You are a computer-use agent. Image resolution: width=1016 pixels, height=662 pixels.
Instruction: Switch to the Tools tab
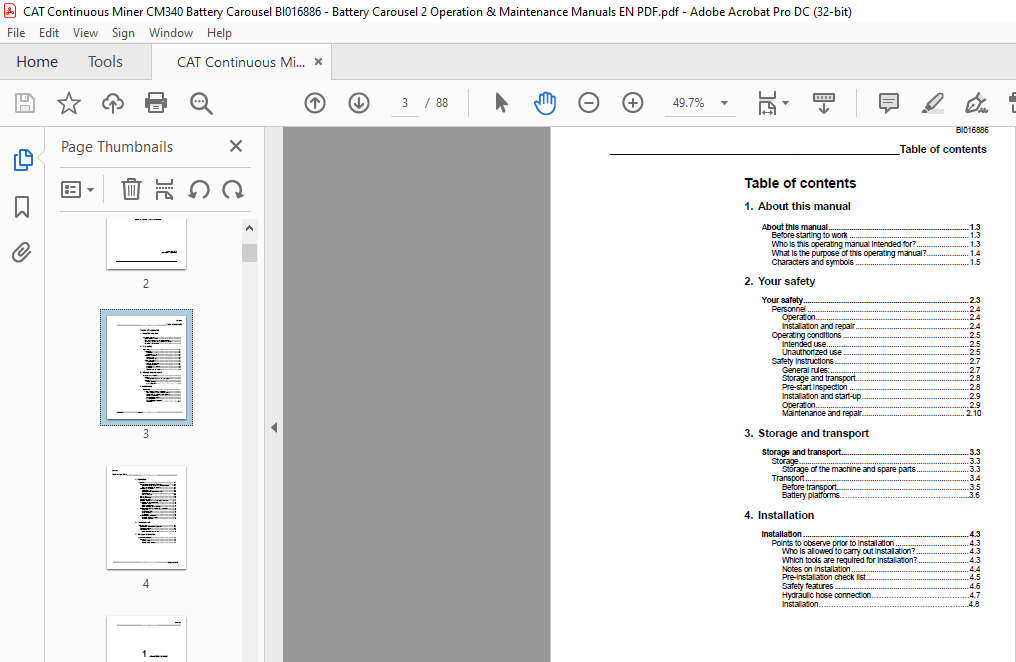[105, 62]
